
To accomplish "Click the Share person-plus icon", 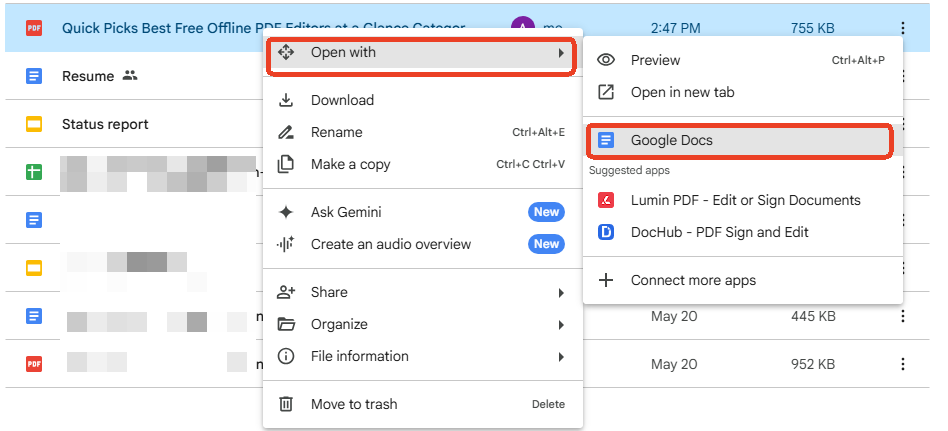I will click(285, 293).
